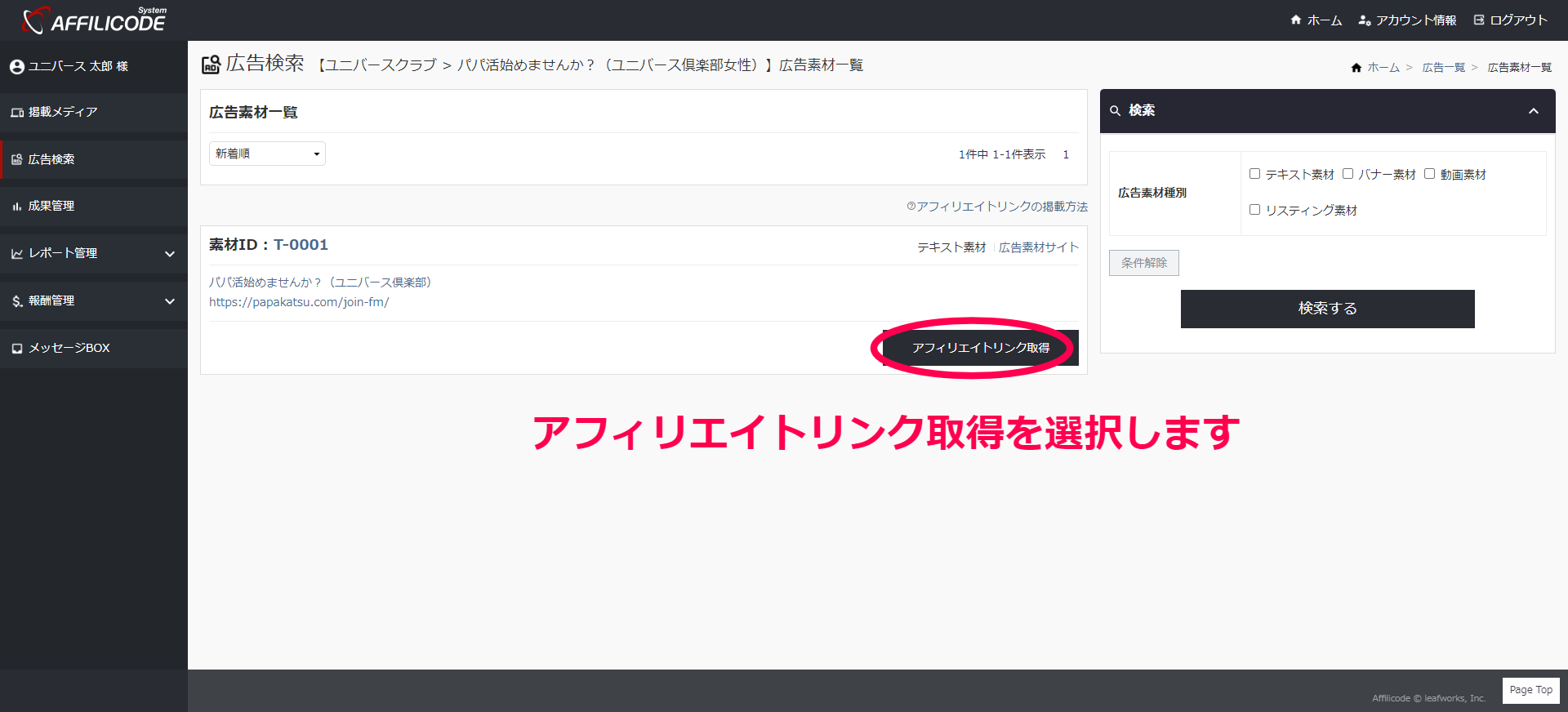
Task: Click the ユニバース 太郎 様 user name
Action: (78, 66)
